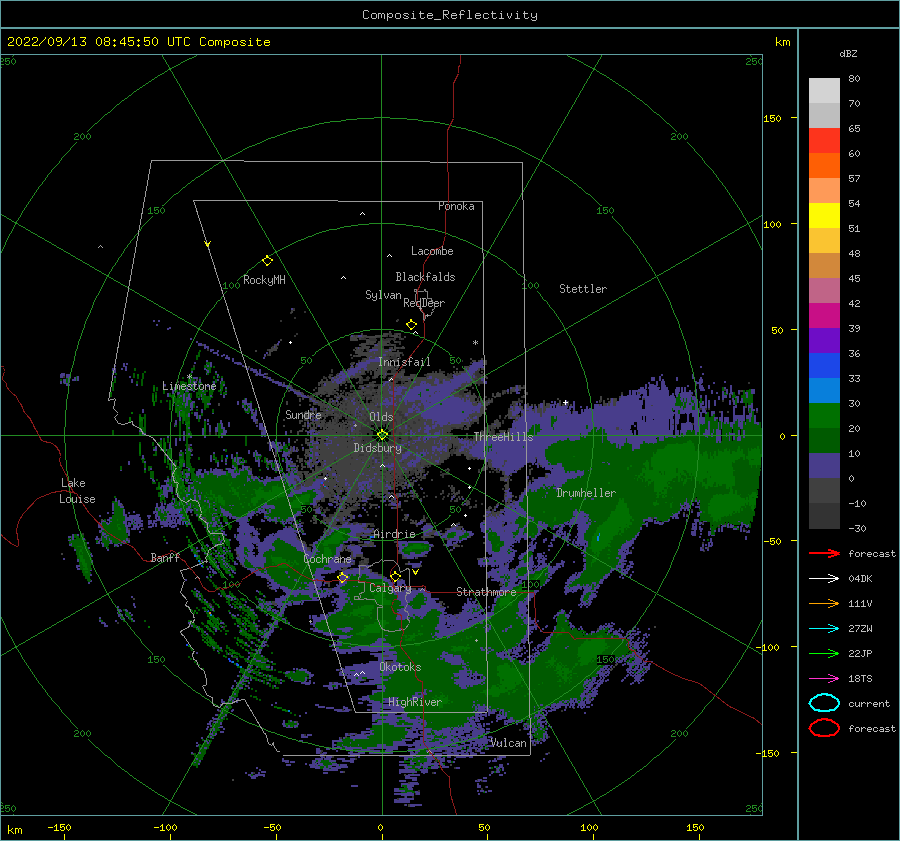Select the magenta 18TS arrow icon
The height and width of the screenshot is (841, 900).
pos(824,679)
